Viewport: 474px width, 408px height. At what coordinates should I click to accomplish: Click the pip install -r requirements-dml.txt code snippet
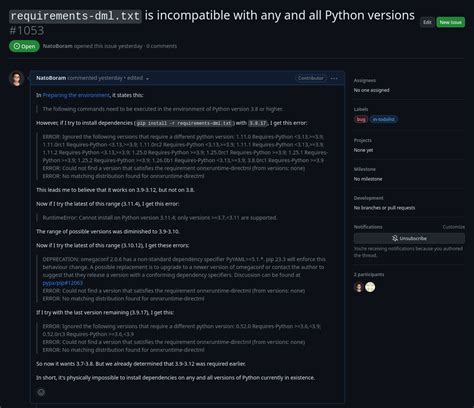pyautogui.click(x=184, y=123)
